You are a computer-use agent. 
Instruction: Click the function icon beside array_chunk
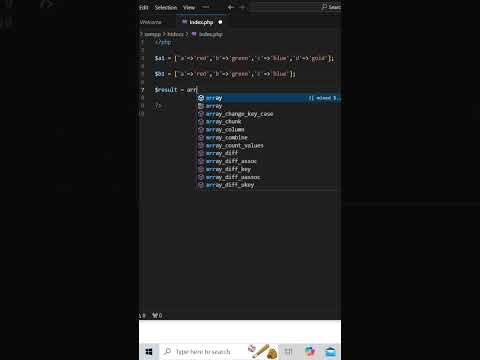[201, 122]
